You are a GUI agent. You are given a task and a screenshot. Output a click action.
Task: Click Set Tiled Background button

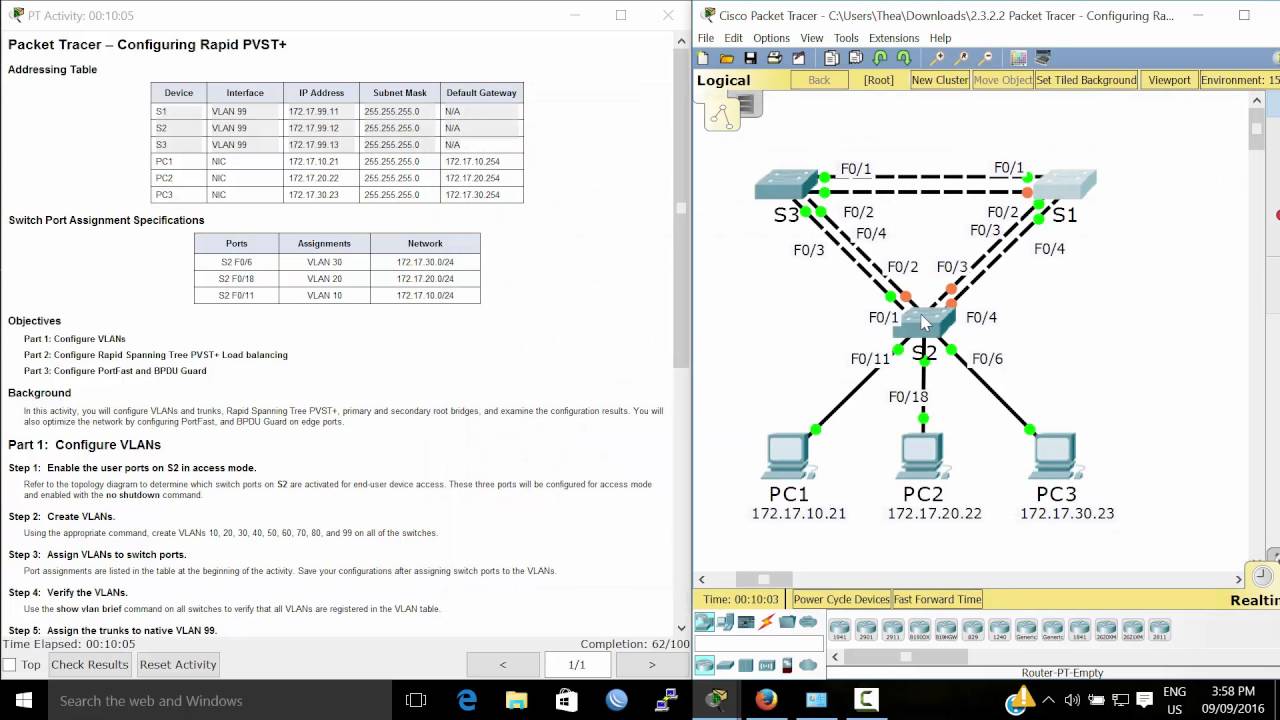tap(1086, 80)
